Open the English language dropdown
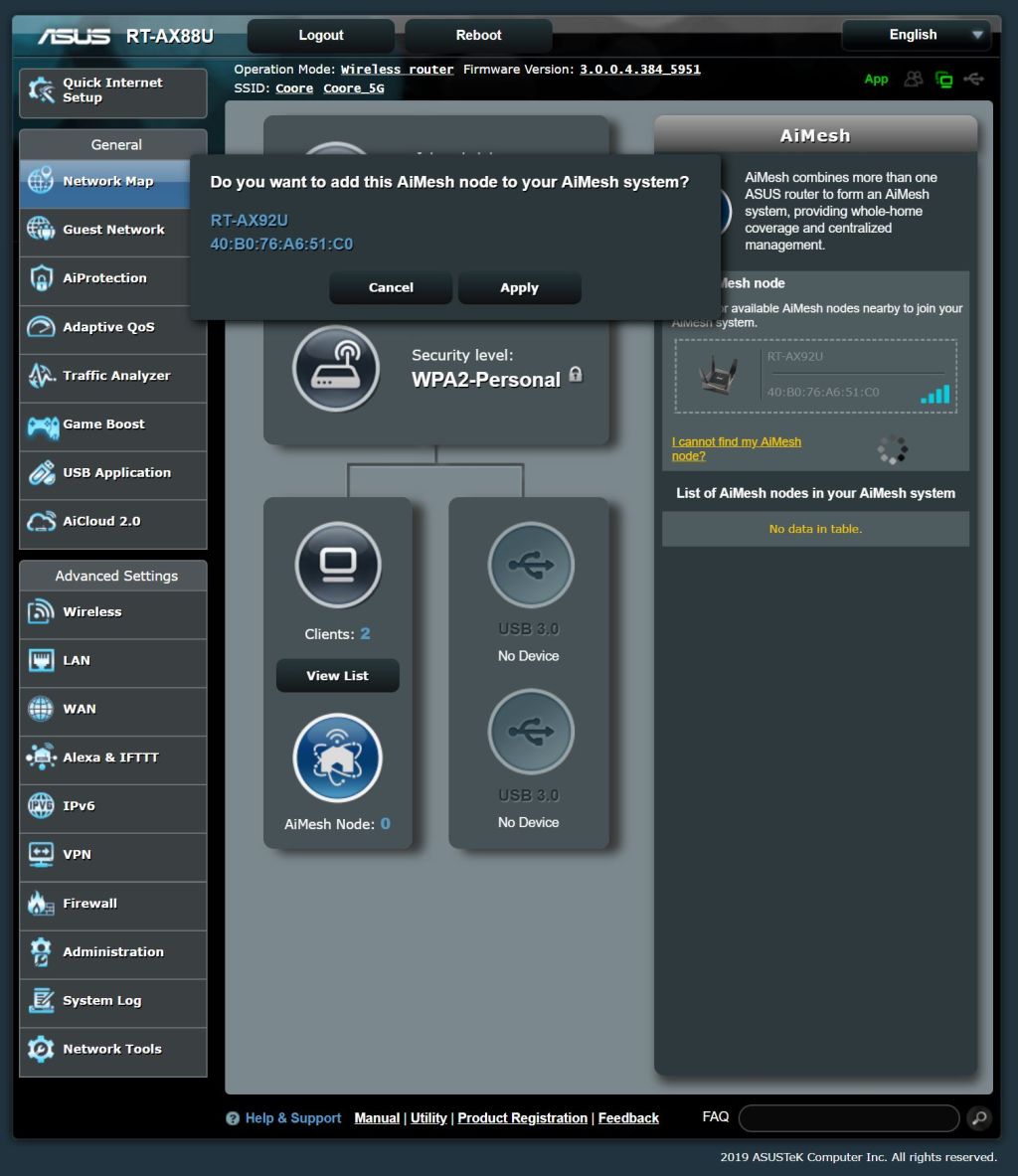 point(916,35)
